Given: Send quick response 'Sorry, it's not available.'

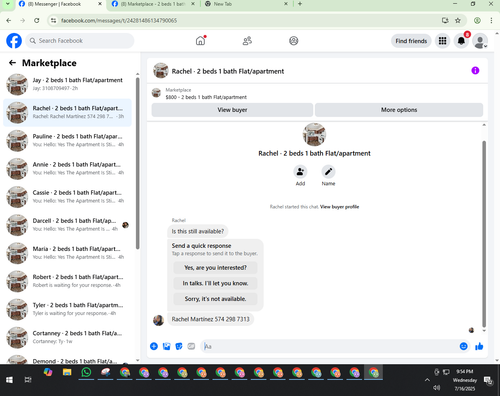Looking at the screenshot, I should click(x=215, y=299).
